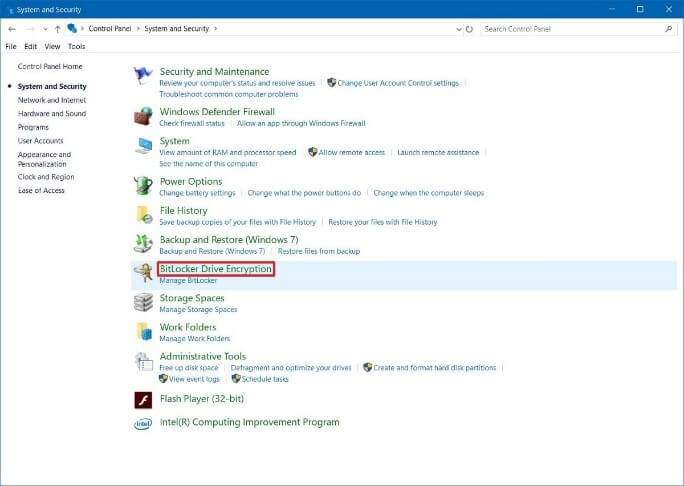The width and height of the screenshot is (684, 486).
Task: Click Defragment and optimize your drives
Action: coord(291,368)
